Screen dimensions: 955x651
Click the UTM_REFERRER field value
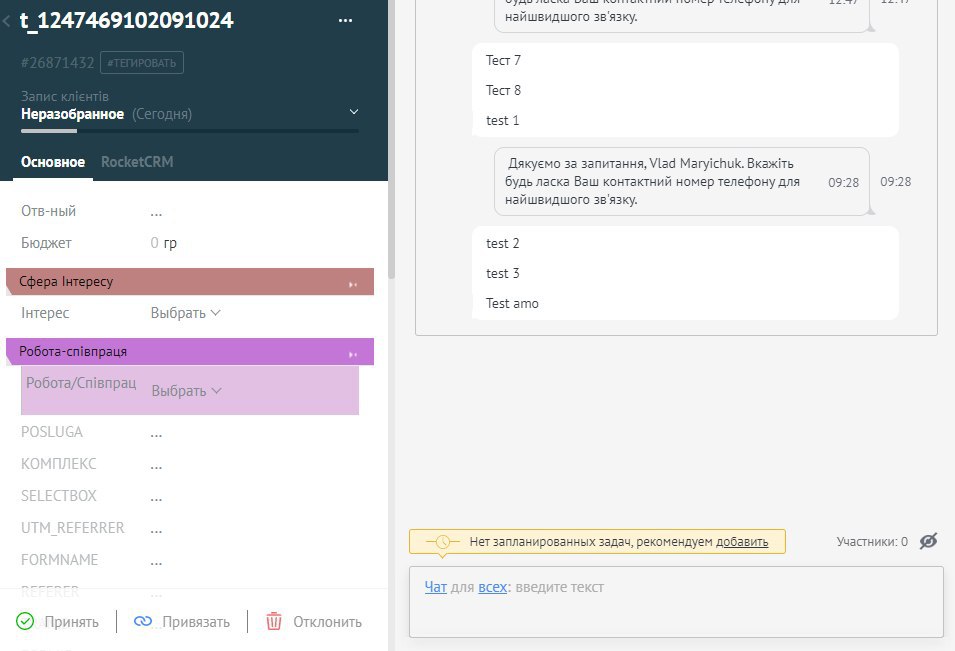pos(156,529)
